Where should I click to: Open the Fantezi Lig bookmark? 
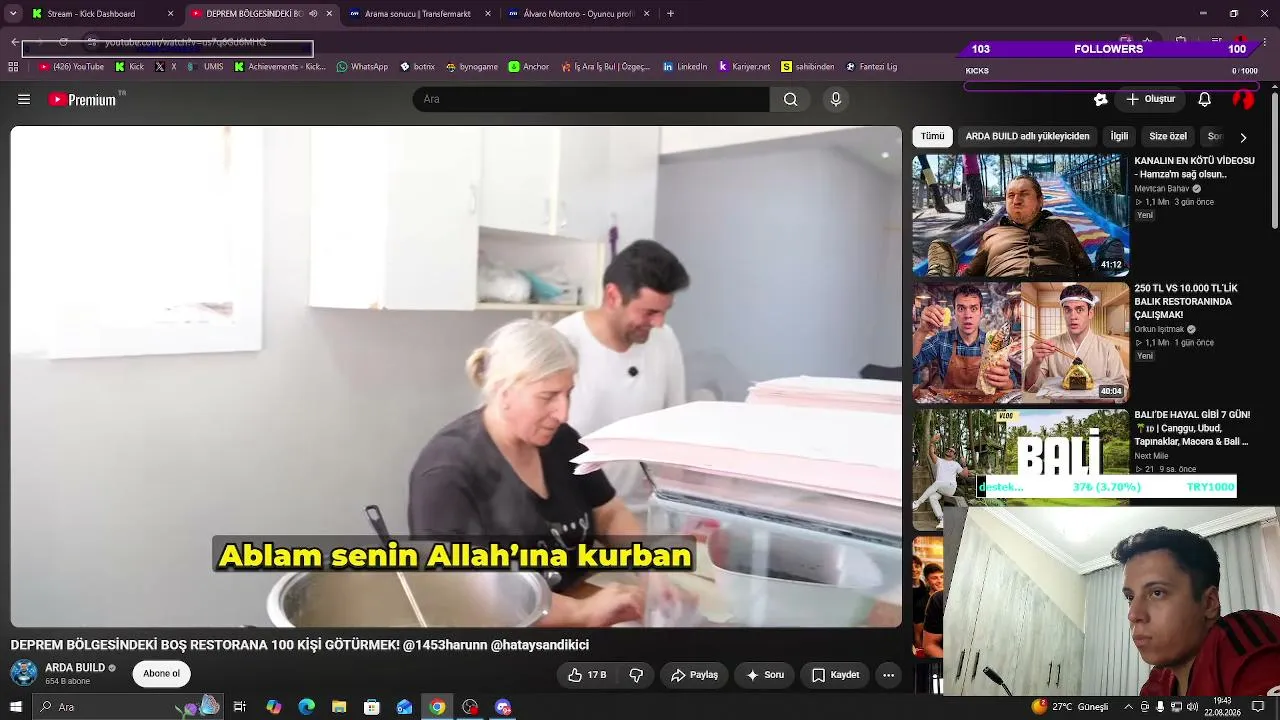(871, 67)
